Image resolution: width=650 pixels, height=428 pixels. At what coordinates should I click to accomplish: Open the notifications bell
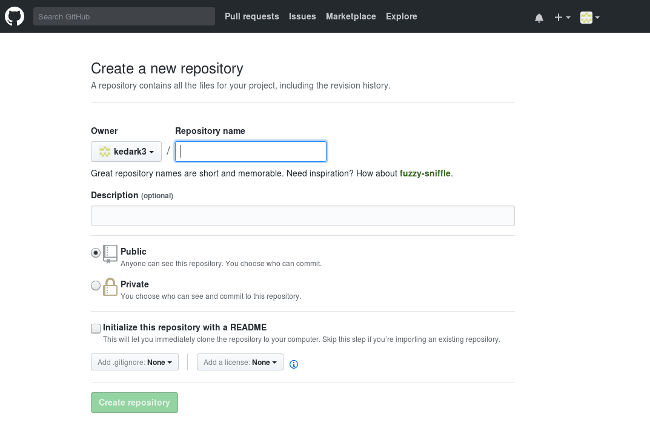[539, 17]
